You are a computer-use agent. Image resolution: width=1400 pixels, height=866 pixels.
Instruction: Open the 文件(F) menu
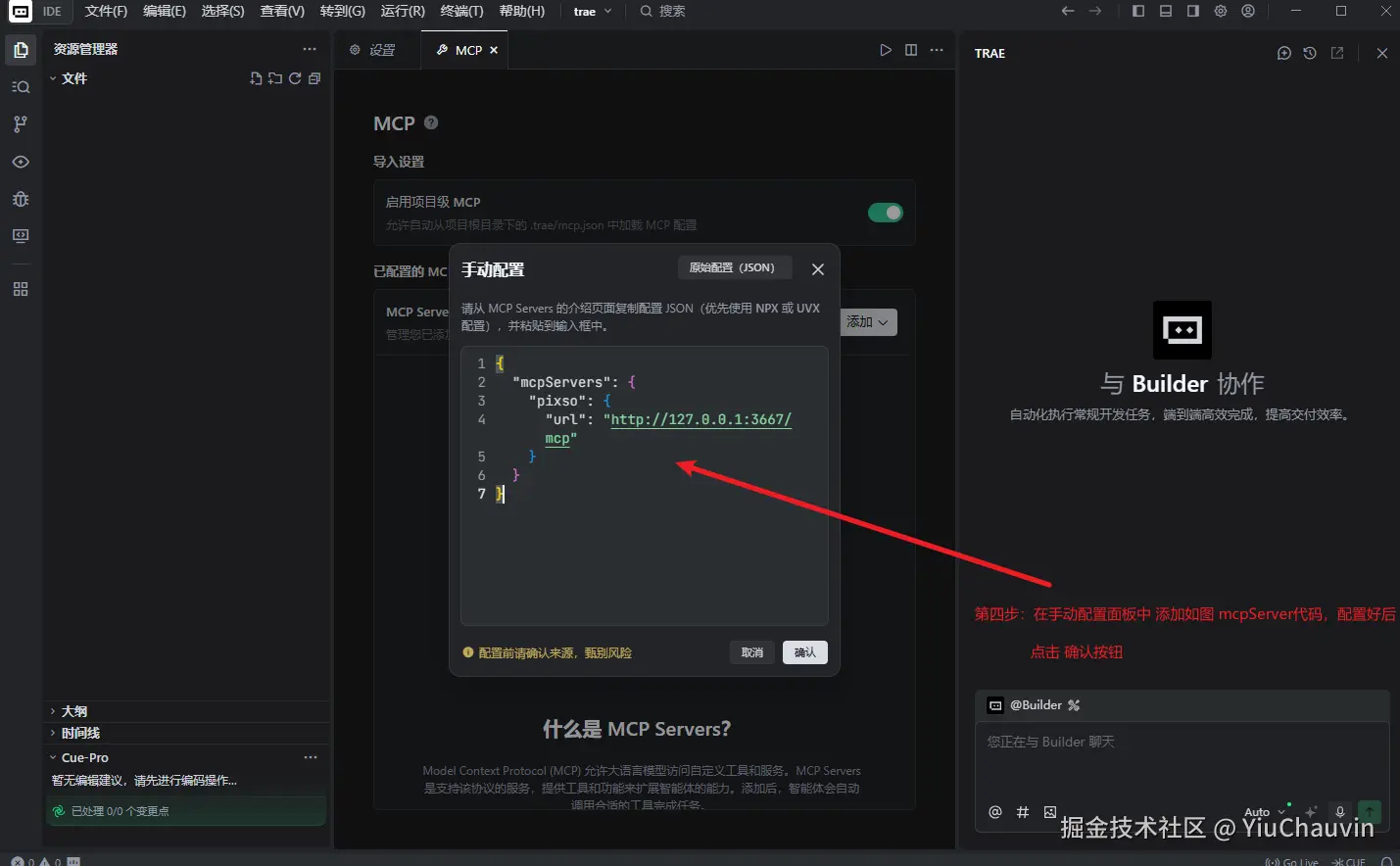point(106,11)
